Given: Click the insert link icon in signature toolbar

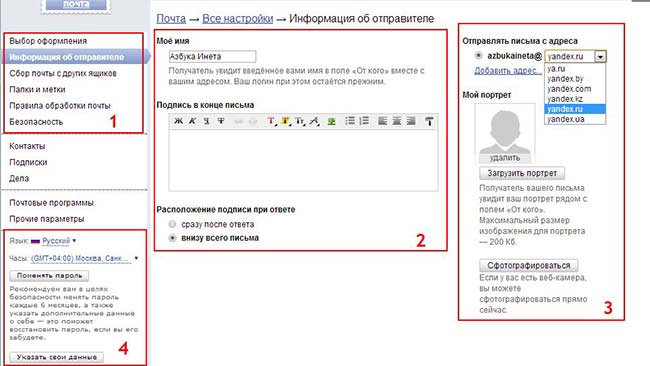Looking at the screenshot, I should coord(238,121).
